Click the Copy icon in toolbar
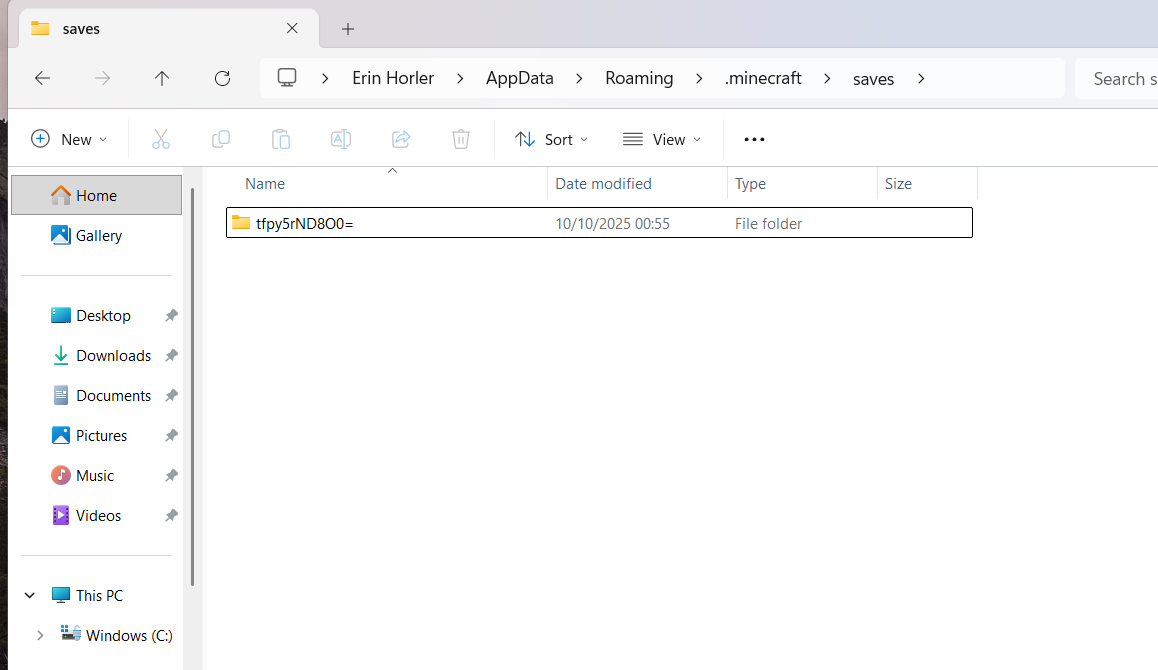 [221, 139]
